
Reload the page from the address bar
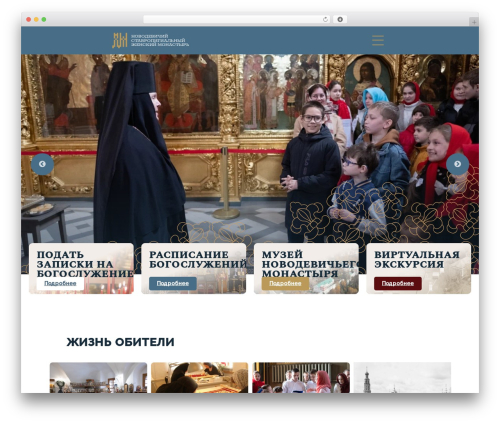[x=325, y=19]
